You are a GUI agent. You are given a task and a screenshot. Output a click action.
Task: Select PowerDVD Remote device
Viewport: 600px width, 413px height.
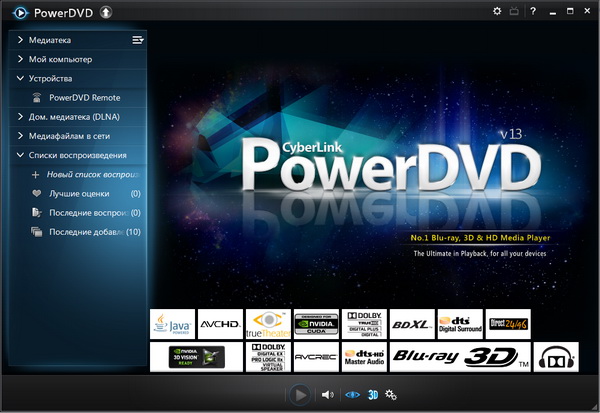84,98
